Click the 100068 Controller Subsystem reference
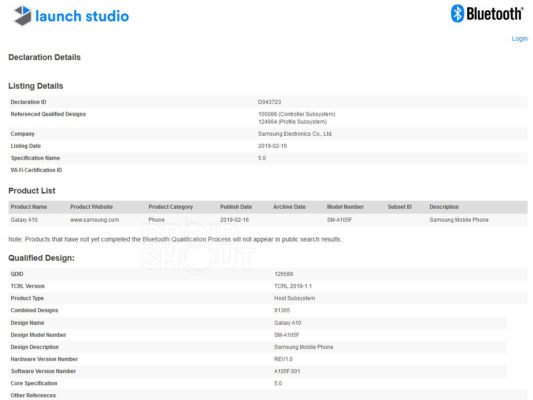The height and width of the screenshot is (400, 533). coord(297,114)
